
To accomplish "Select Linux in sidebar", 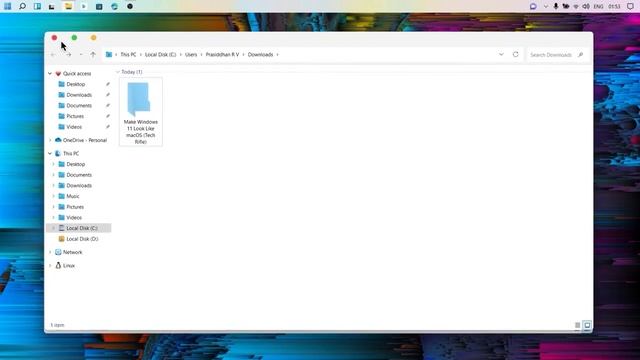I will point(69,266).
